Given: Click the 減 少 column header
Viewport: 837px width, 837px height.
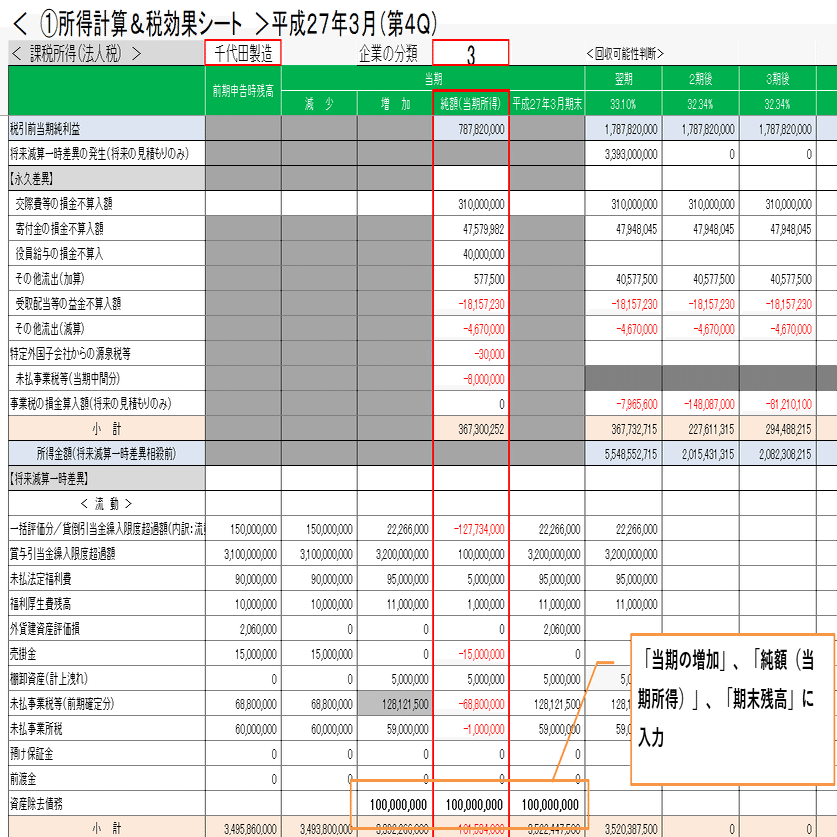Looking at the screenshot, I should point(319,104).
